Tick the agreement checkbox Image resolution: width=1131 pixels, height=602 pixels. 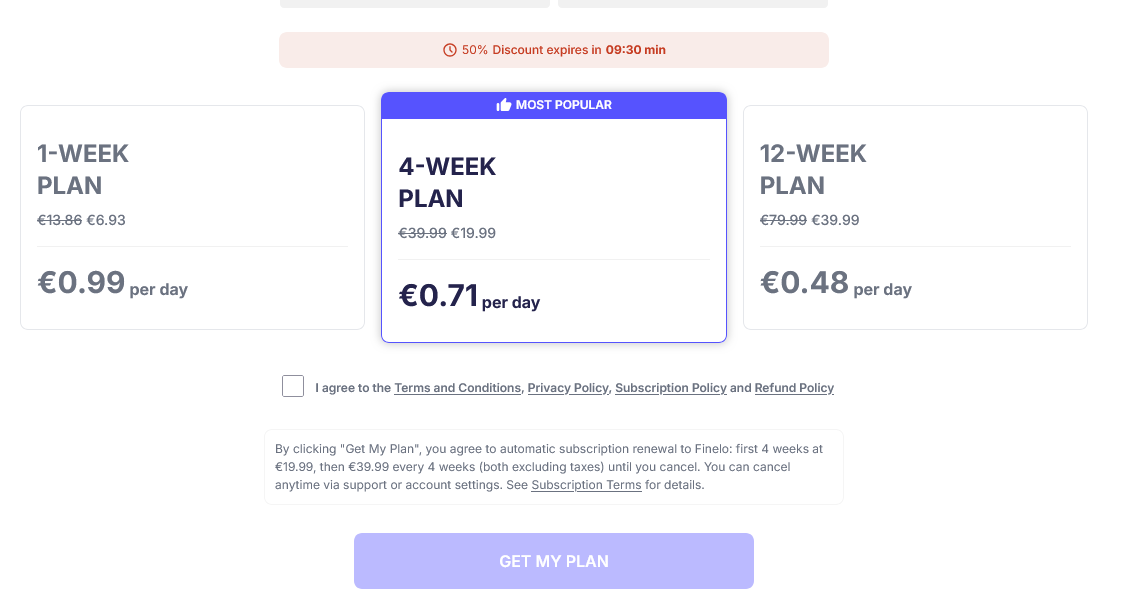(x=293, y=387)
